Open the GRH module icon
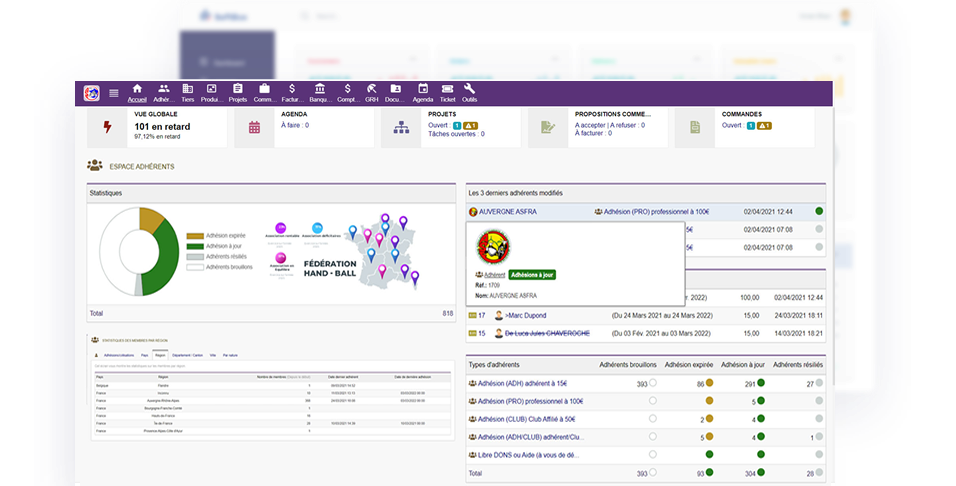 (x=371, y=89)
